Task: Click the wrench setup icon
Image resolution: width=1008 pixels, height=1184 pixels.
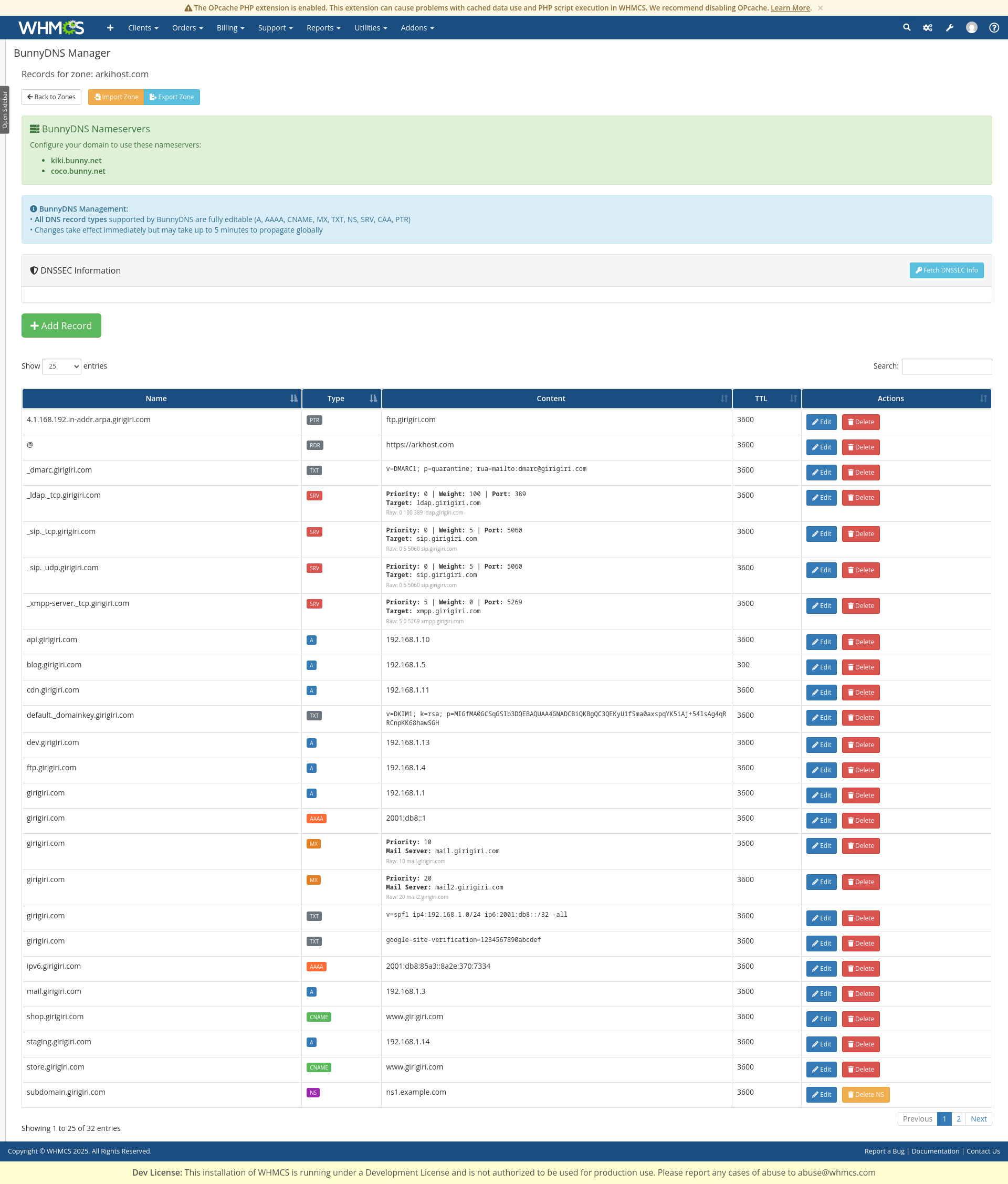Action: (x=949, y=27)
